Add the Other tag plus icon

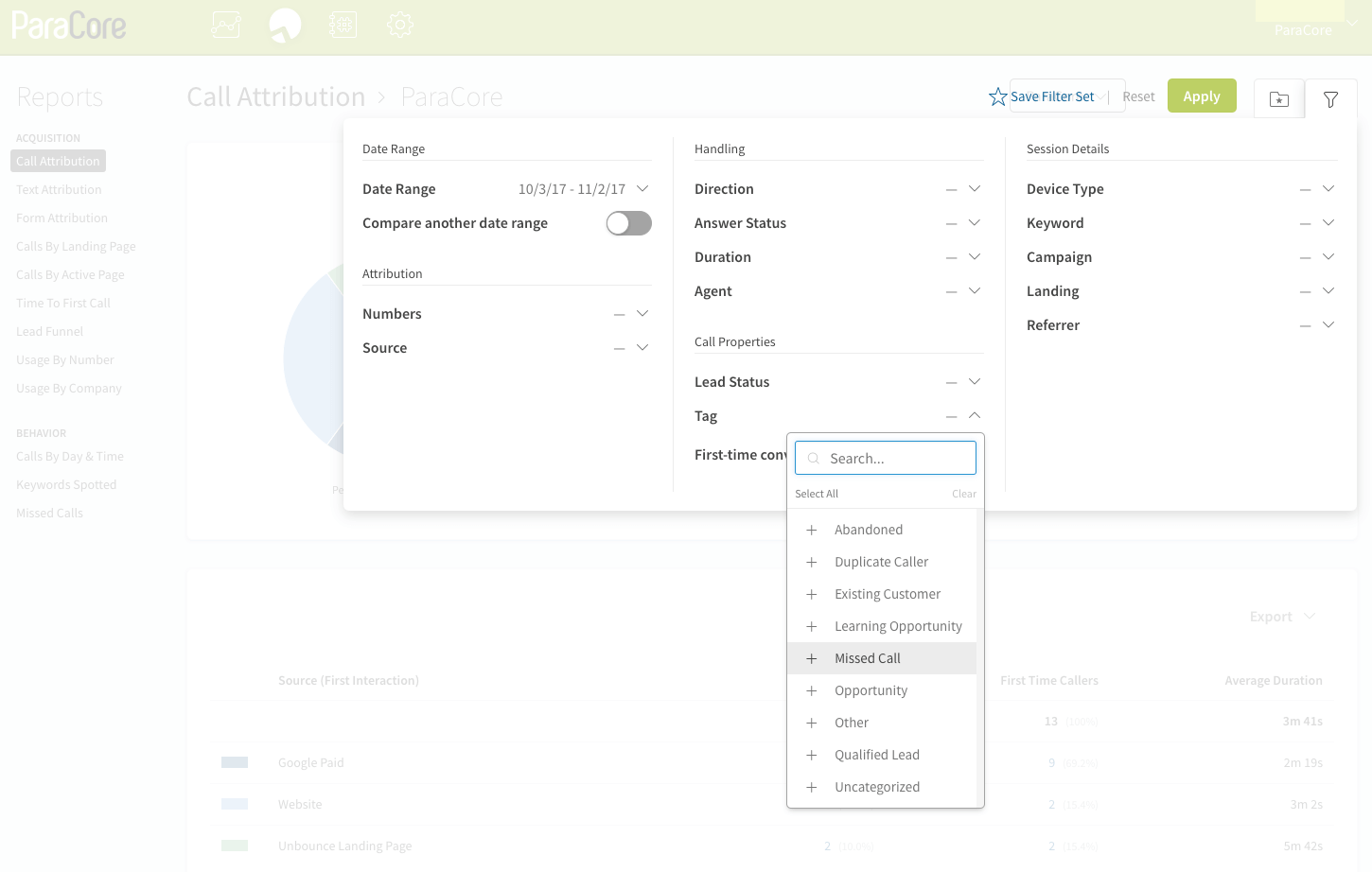812,723
